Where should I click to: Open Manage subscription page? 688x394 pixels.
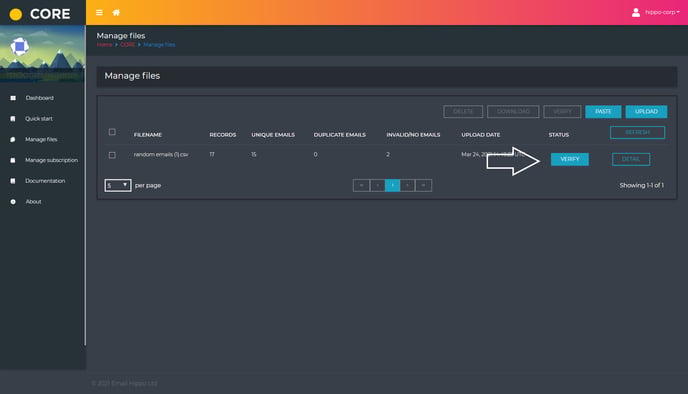click(51, 160)
